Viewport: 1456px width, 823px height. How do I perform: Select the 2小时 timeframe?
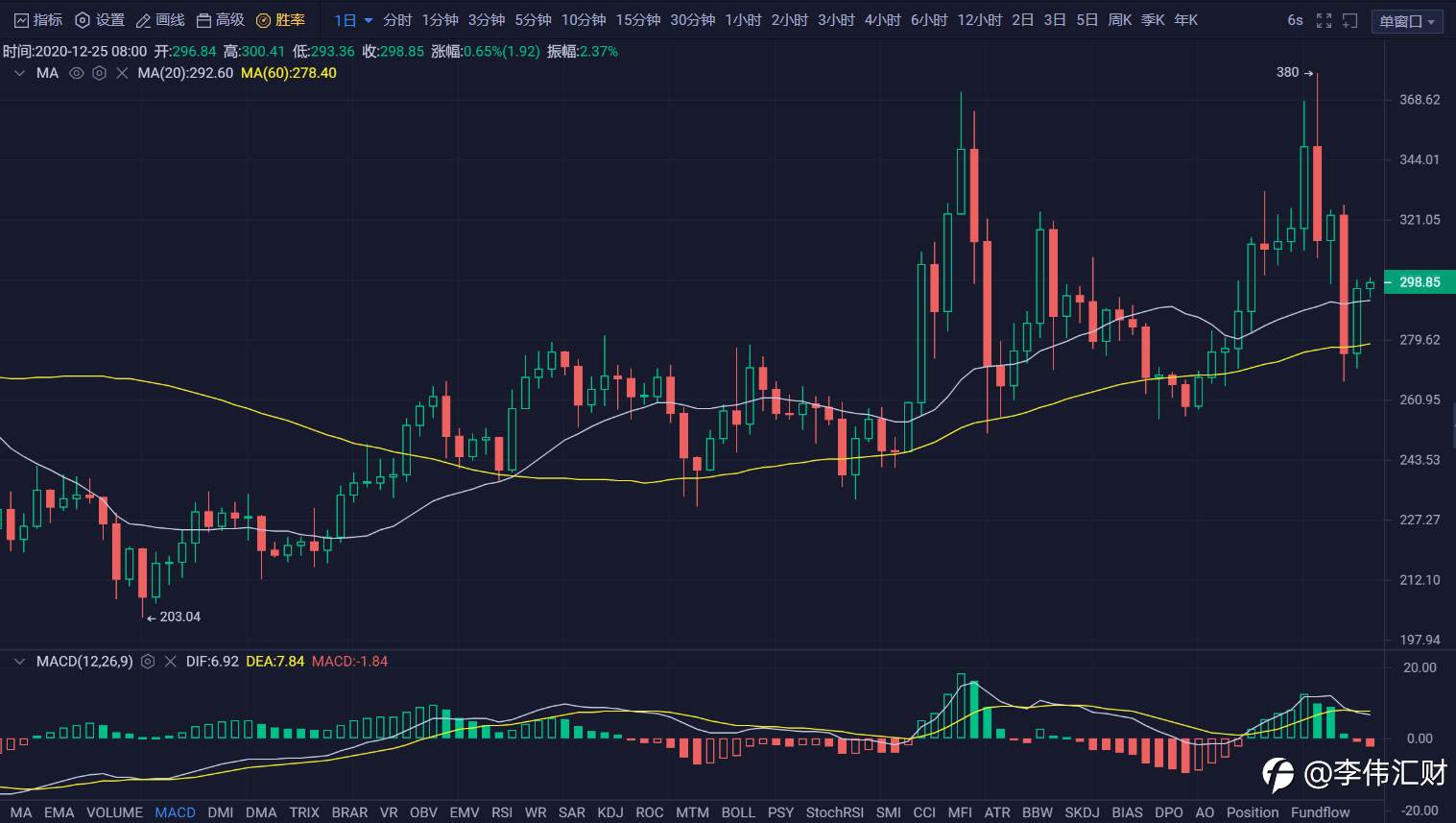pyautogui.click(x=790, y=20)
